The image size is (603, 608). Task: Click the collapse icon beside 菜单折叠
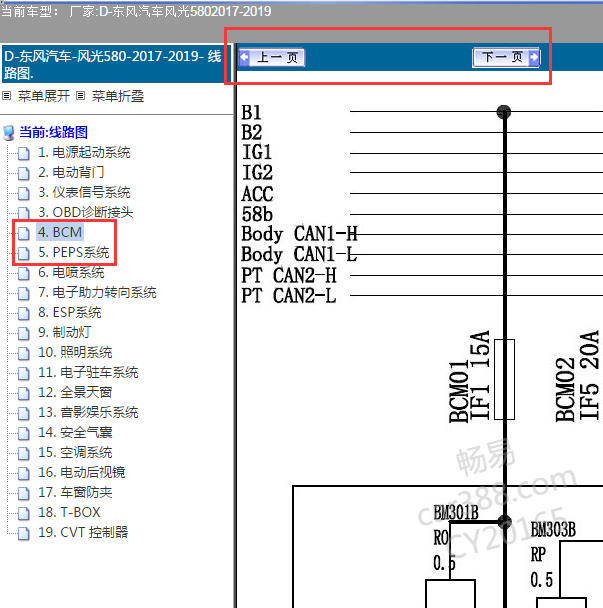(x=80, y=95)
